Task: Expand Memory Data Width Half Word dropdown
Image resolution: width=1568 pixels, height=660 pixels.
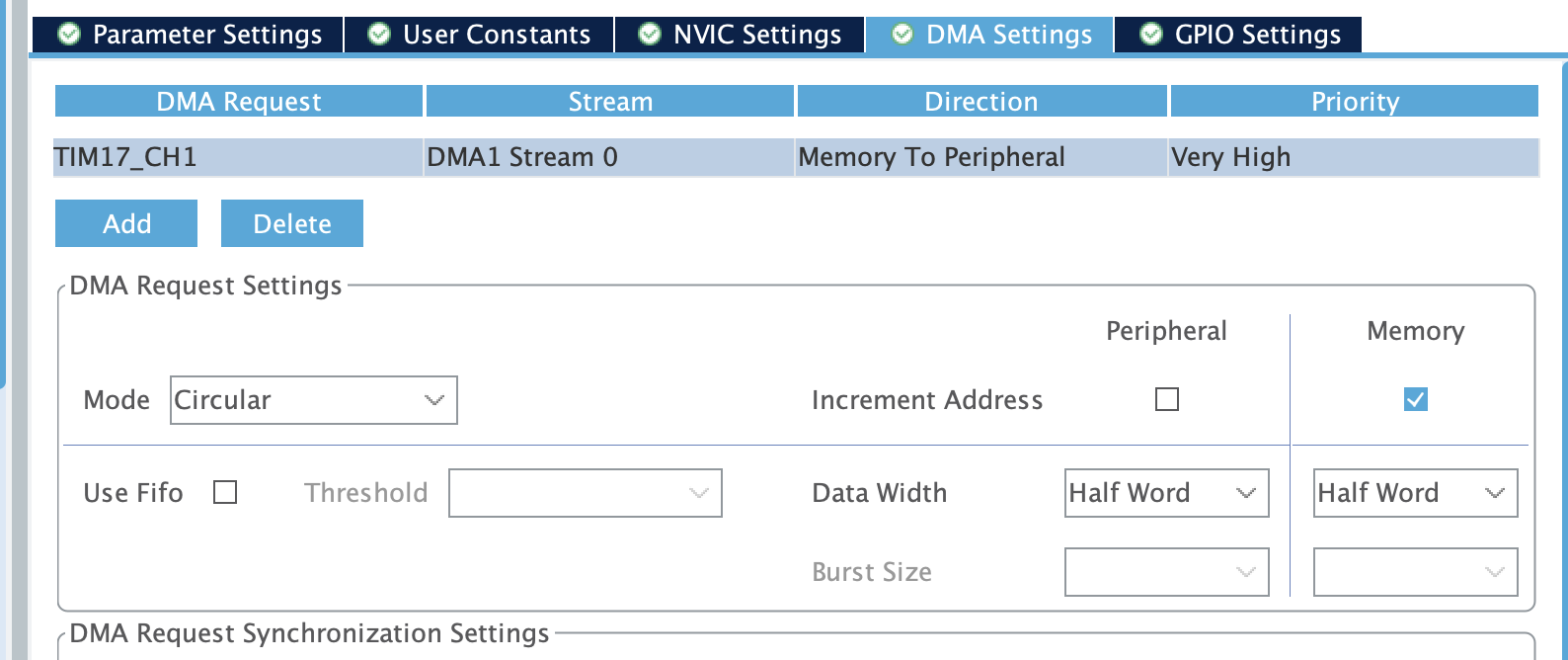Action: click(1415, 493)
